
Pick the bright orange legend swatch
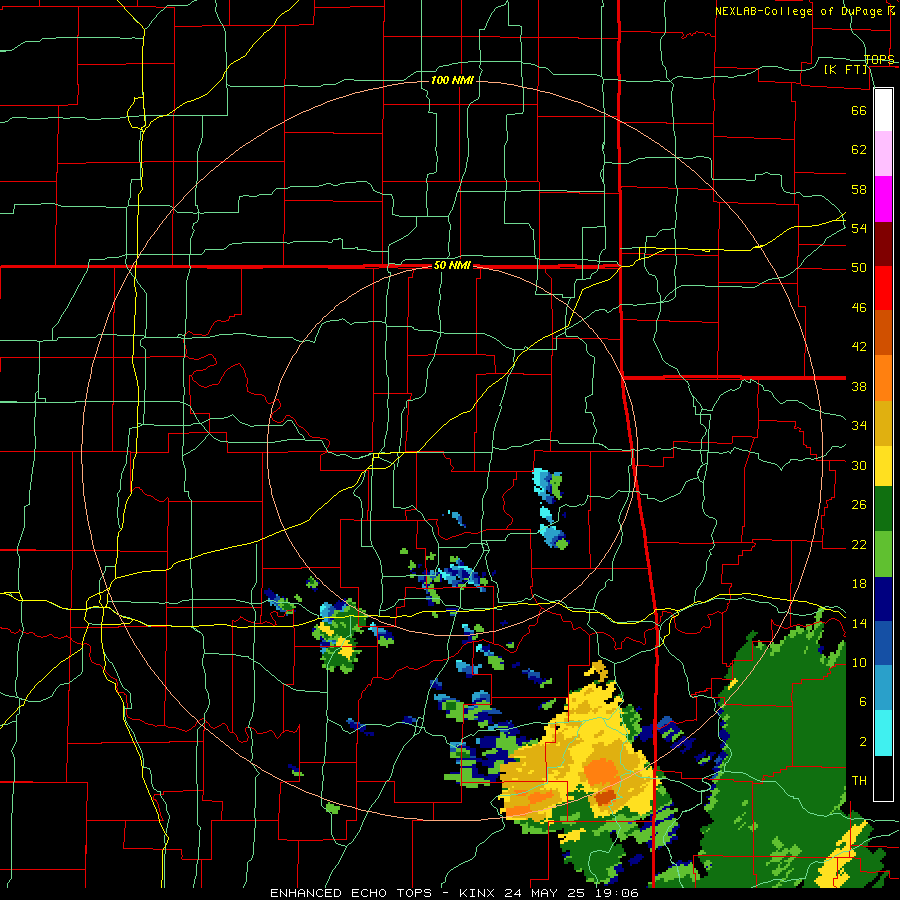coord(883,378)
